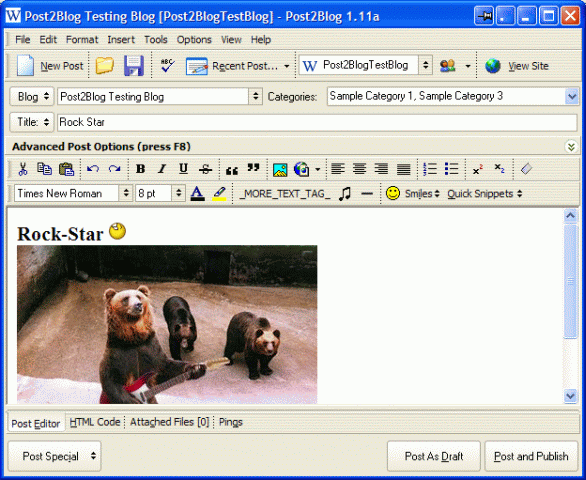
Task: Open the Post Special button menu
Action: (x=55, y=456)
